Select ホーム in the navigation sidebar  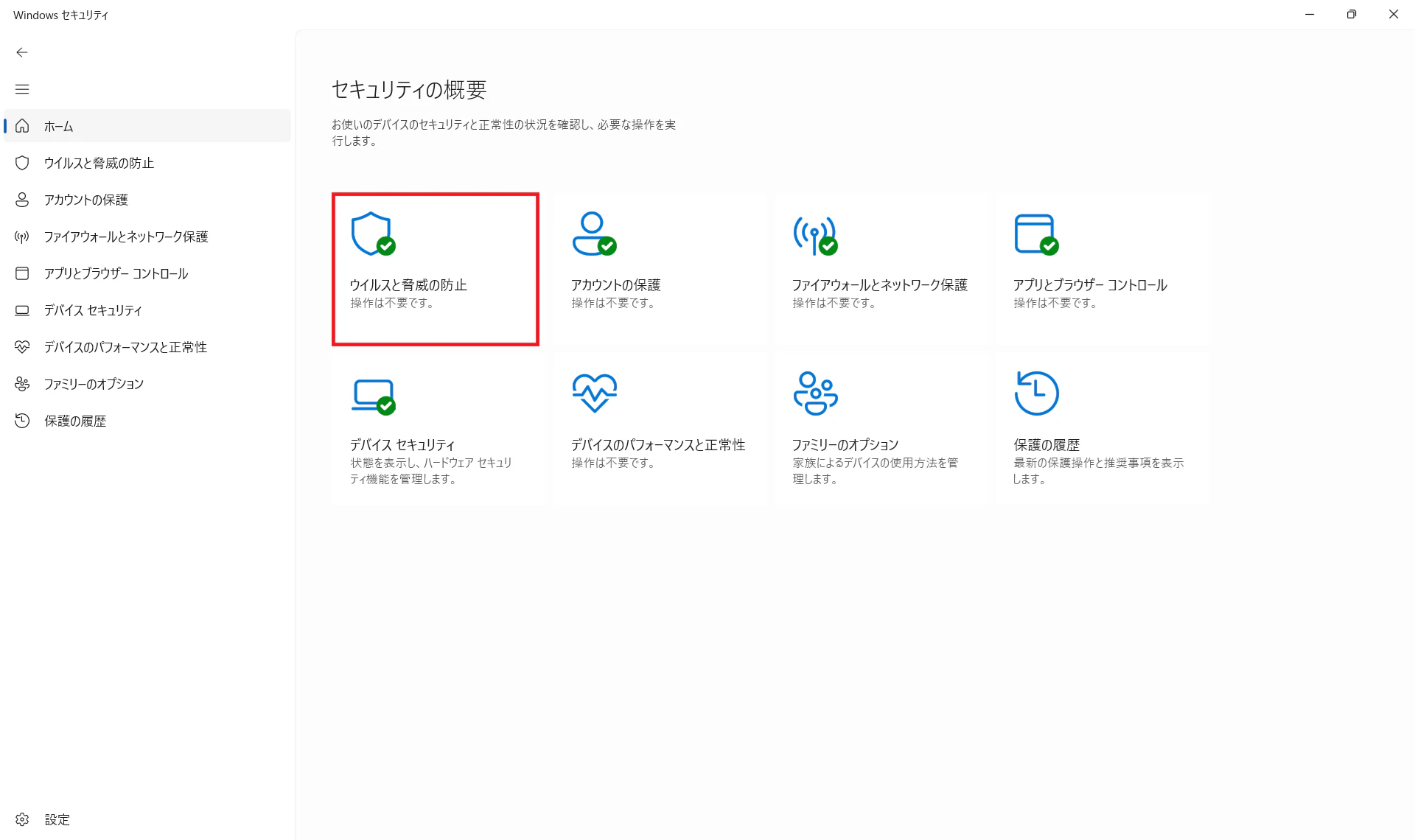147,126
